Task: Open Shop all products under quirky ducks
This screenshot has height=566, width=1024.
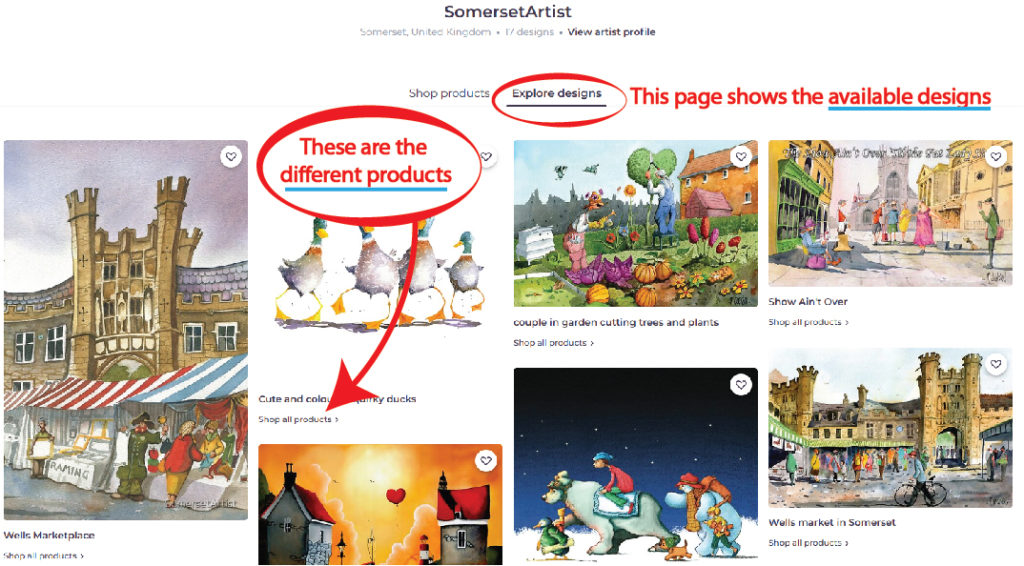Action: (x=298, y=419)
